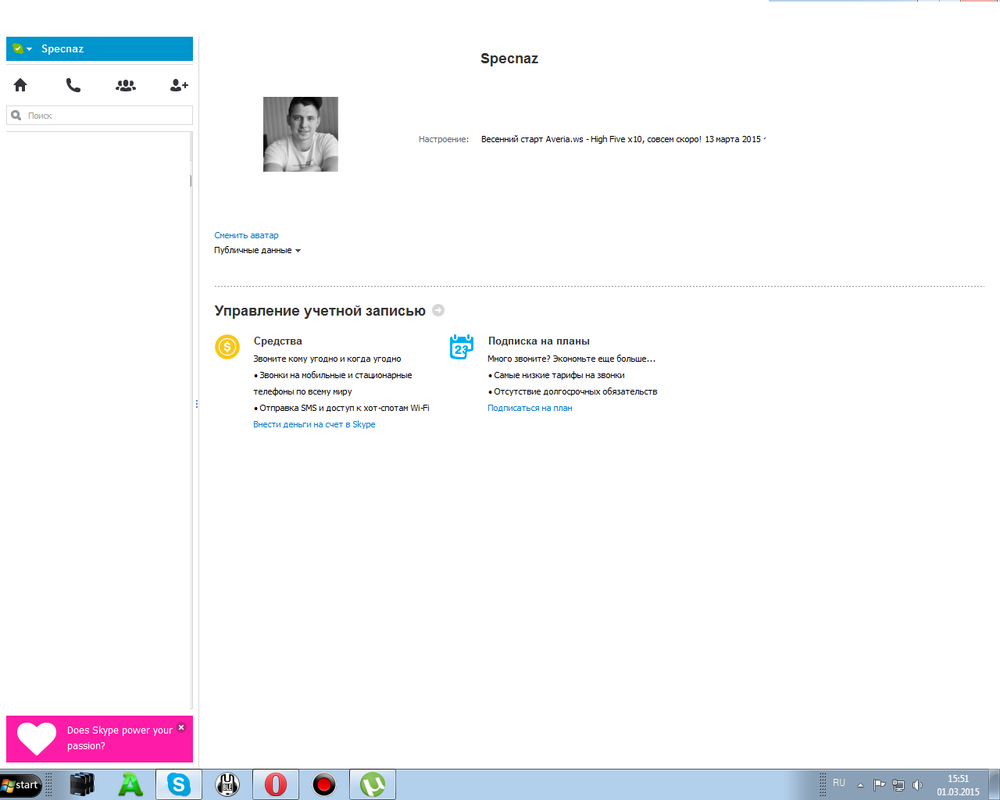Click the create group icon

click(x=126, y=86)
